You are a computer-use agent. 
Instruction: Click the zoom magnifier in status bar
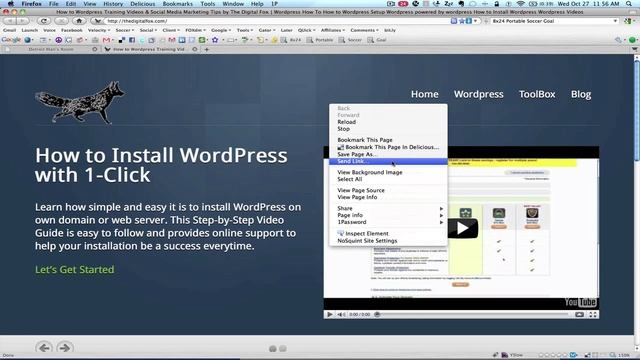(x=613, y=355)
